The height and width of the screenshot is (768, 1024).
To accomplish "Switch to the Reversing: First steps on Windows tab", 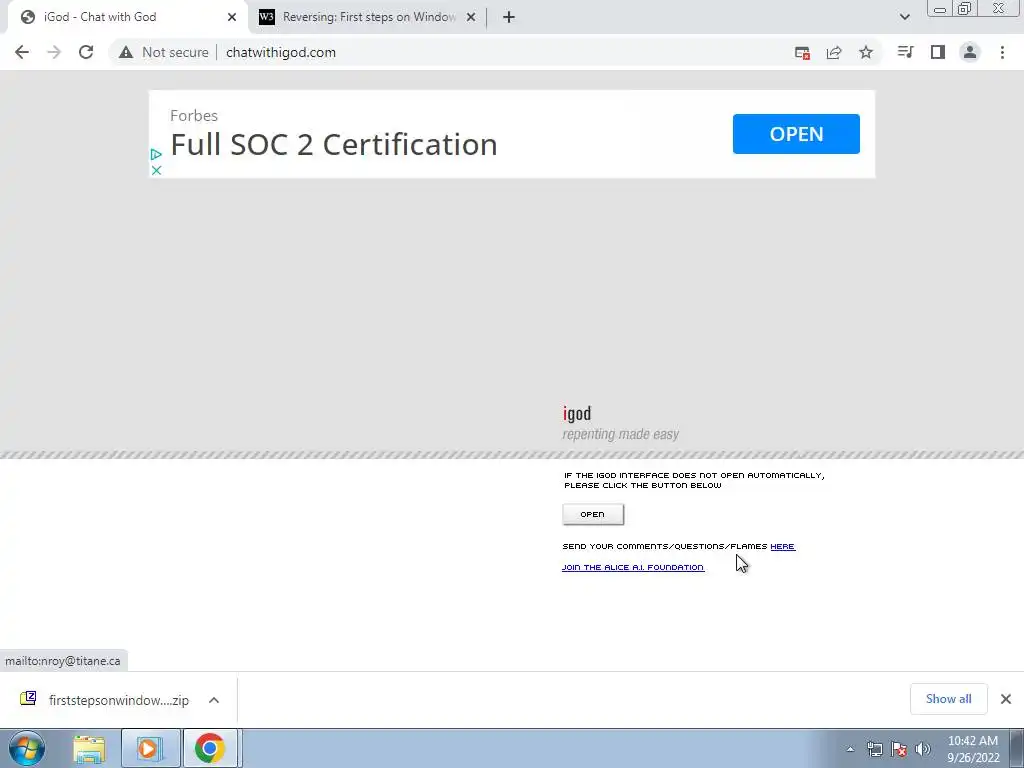I will pos(367,17).
